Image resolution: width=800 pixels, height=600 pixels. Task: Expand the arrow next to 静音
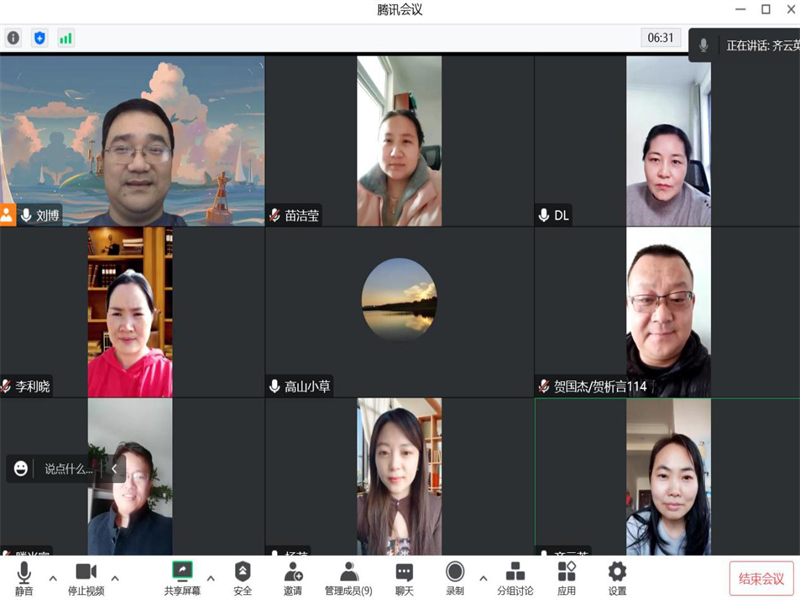coord(51,578)
